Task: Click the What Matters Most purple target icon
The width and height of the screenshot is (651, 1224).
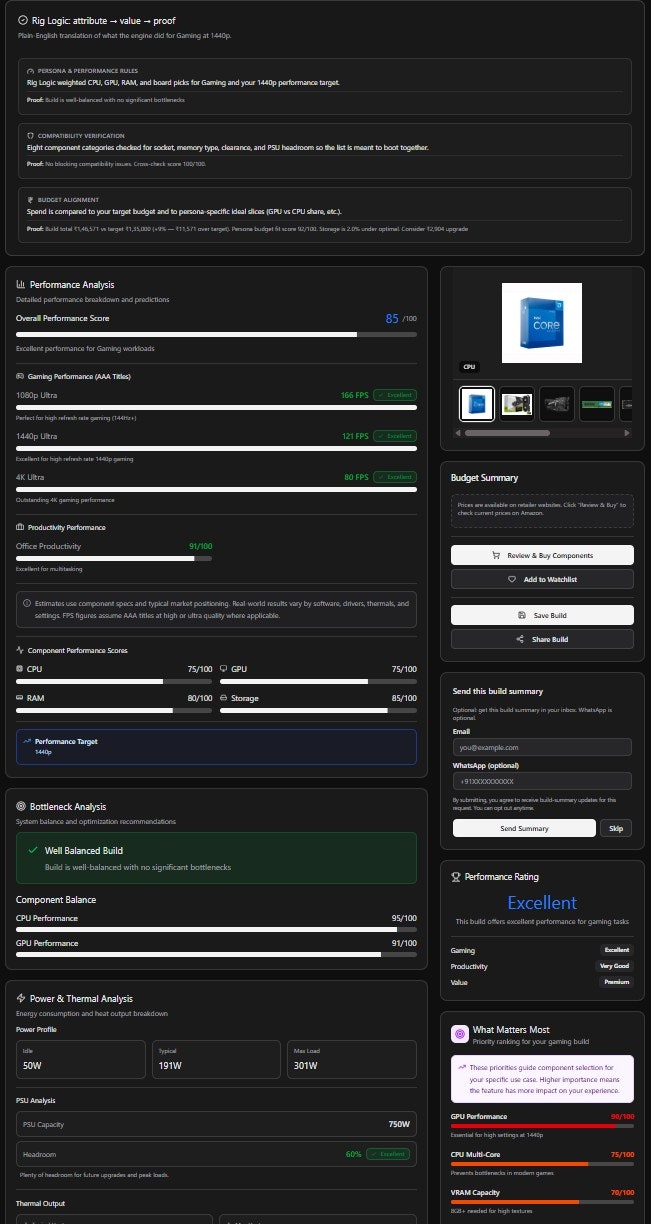Action: pyautogui.click(x=460, y=1034)
